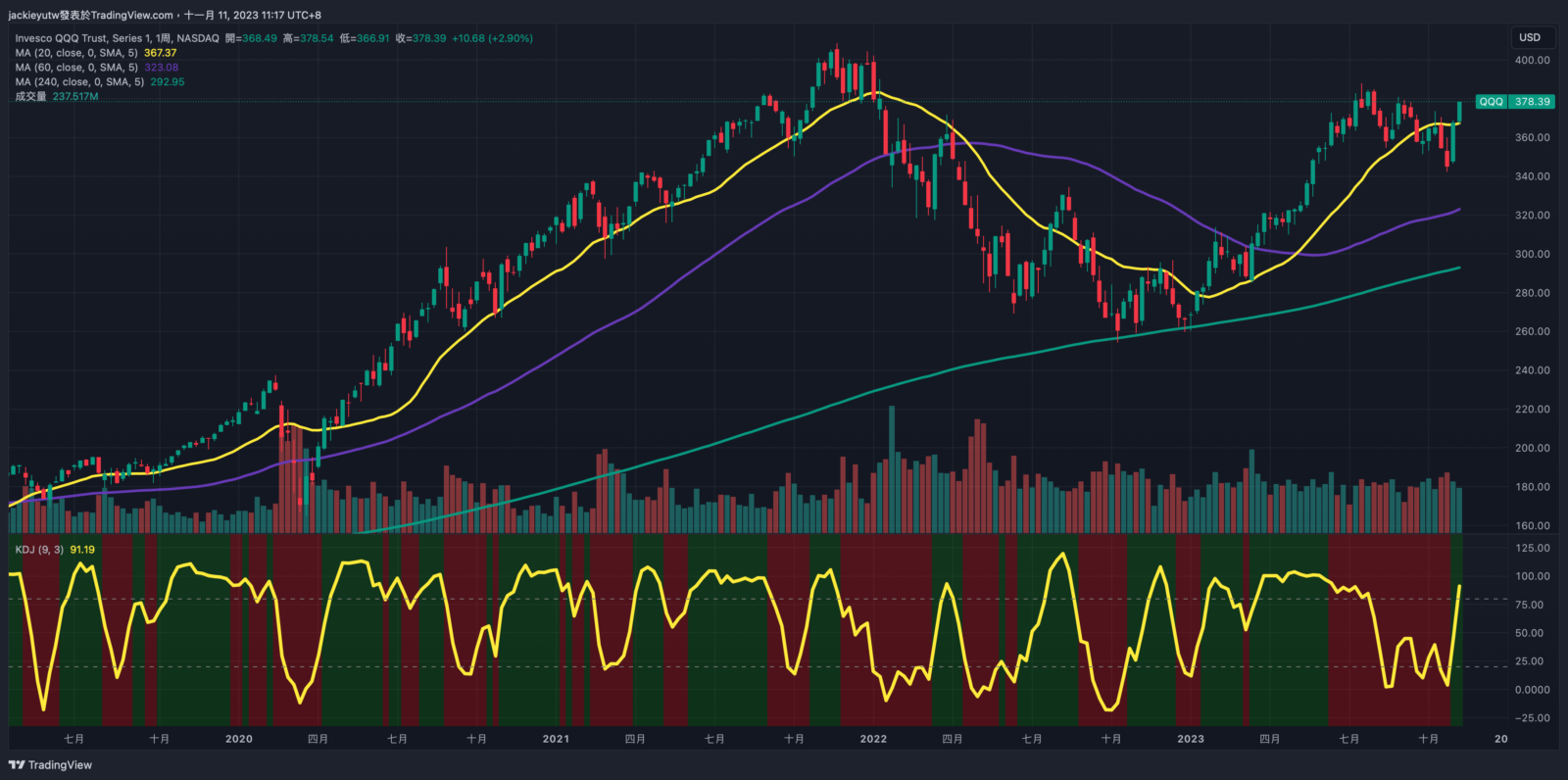Select the MA 240 indicator legend
The height and width of the screenshot is (780, 1568).
point(79,82)
